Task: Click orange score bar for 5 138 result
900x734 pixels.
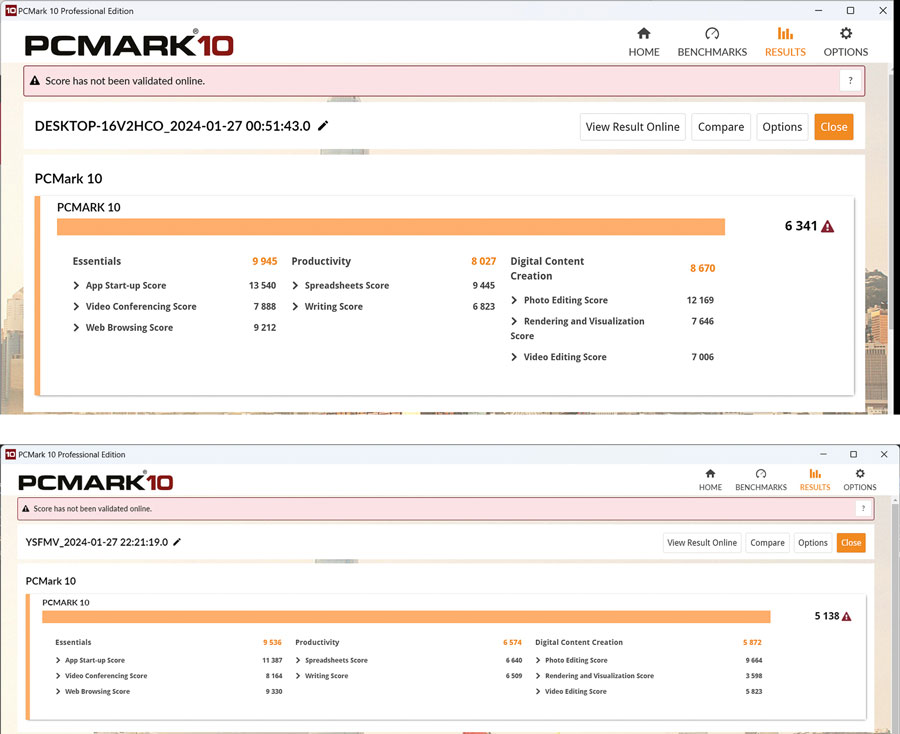Action: [x=406, y=617]
